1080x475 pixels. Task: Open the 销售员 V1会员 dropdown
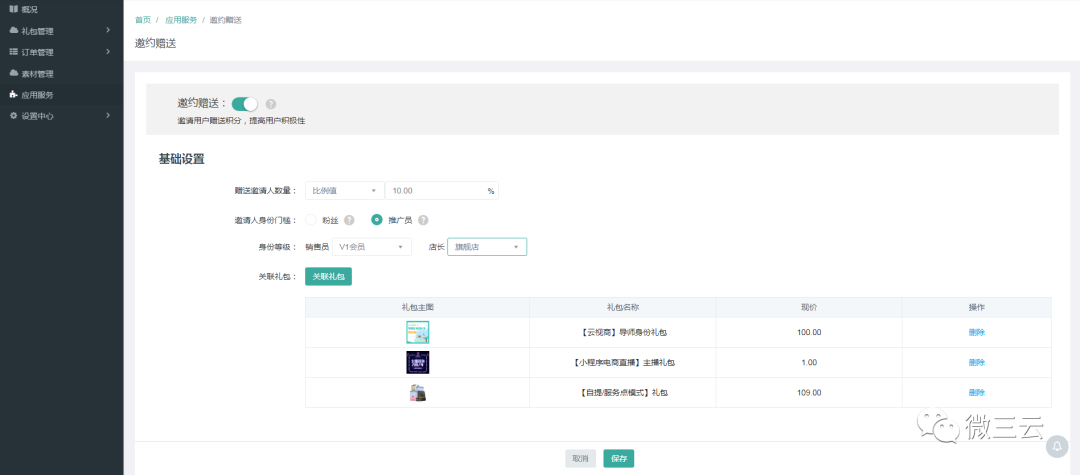372,247
